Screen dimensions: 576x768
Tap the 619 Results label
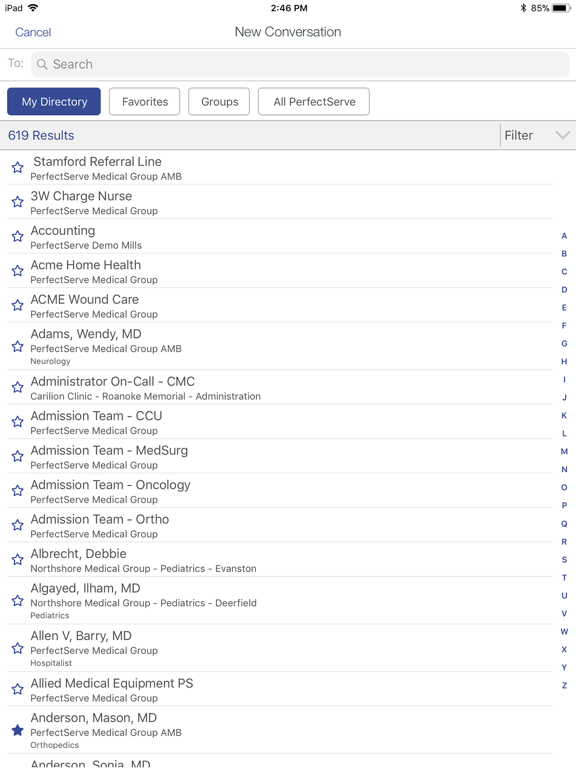(41, 135)
